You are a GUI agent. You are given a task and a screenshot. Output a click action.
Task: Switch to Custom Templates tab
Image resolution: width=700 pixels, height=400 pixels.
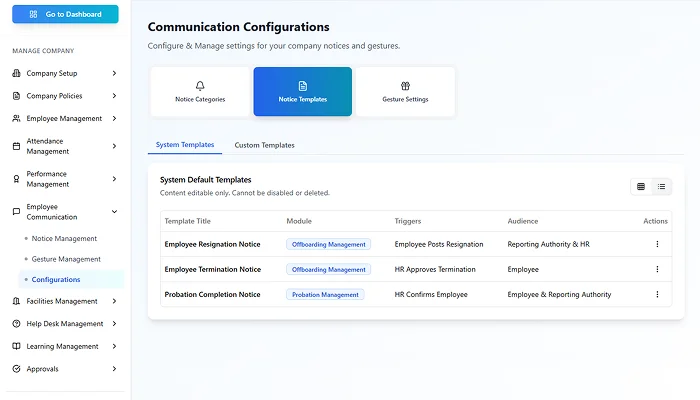(264, 145)
